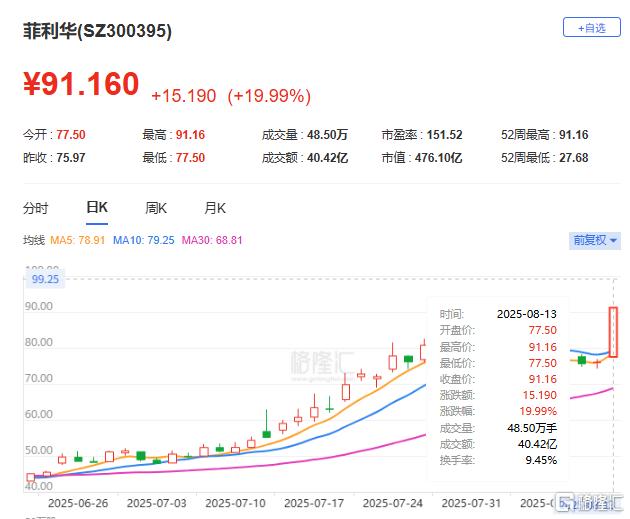Viewport: 630px width, 519px height.
Task: Click the 成交量 value 48.50万
Action: coord(327,135)
